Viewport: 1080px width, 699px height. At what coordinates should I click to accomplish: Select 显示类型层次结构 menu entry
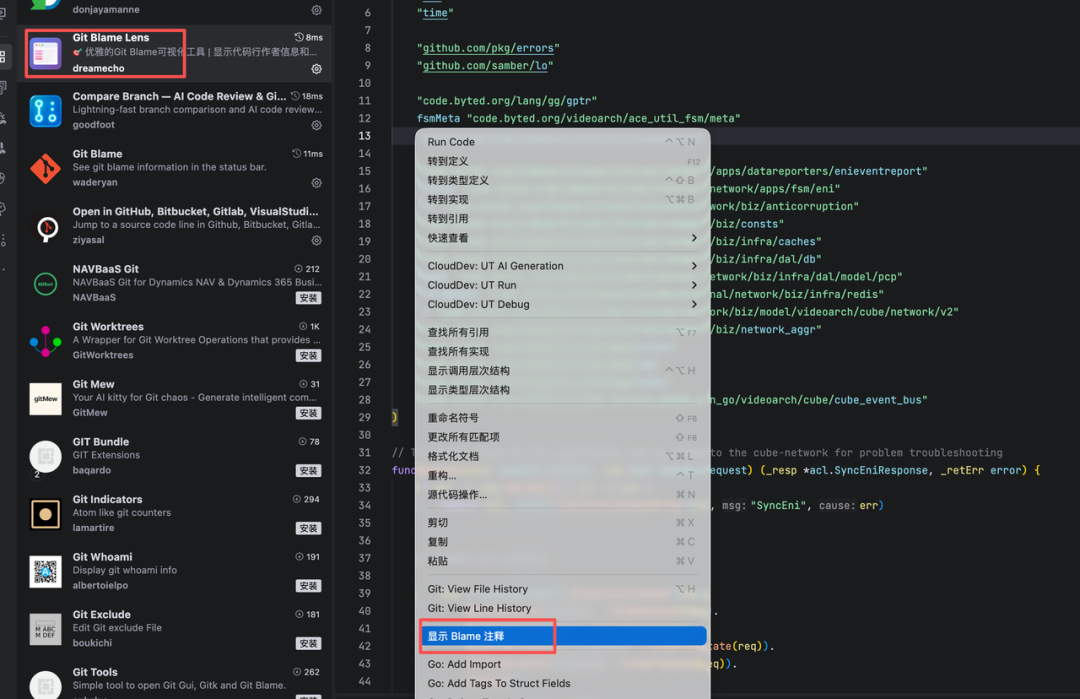pyautogui.click(x=563, y=390)
